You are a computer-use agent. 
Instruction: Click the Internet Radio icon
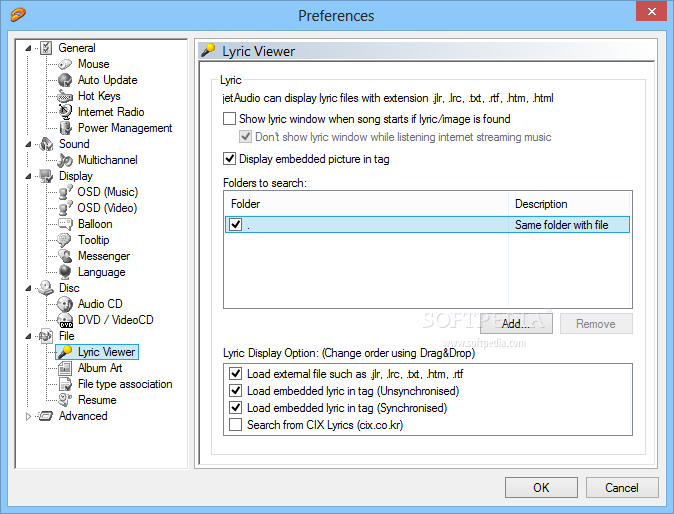tap(65, 112)
